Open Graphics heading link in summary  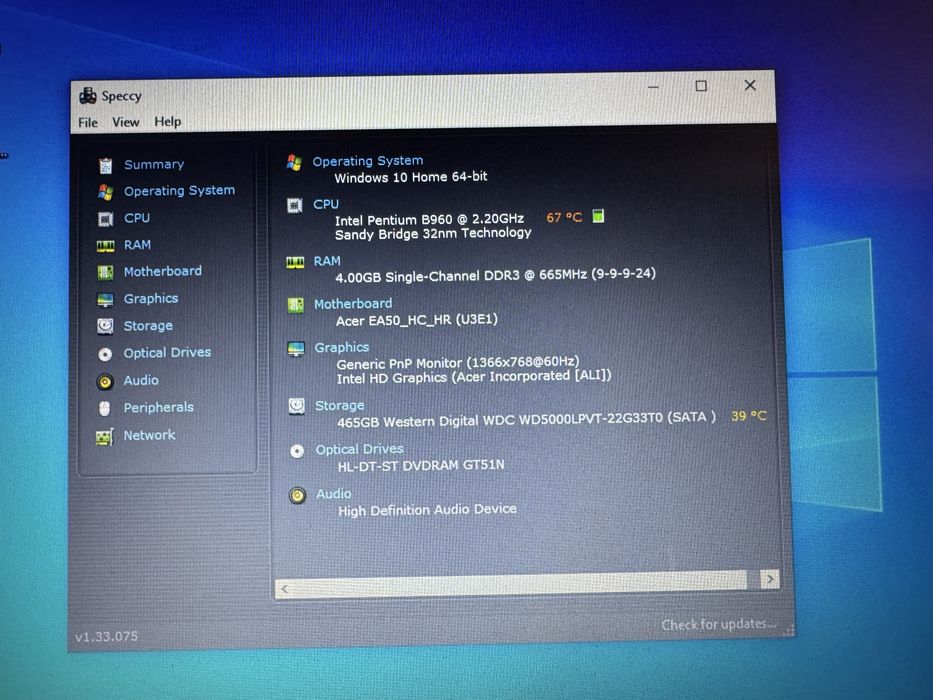coord(342,348)
